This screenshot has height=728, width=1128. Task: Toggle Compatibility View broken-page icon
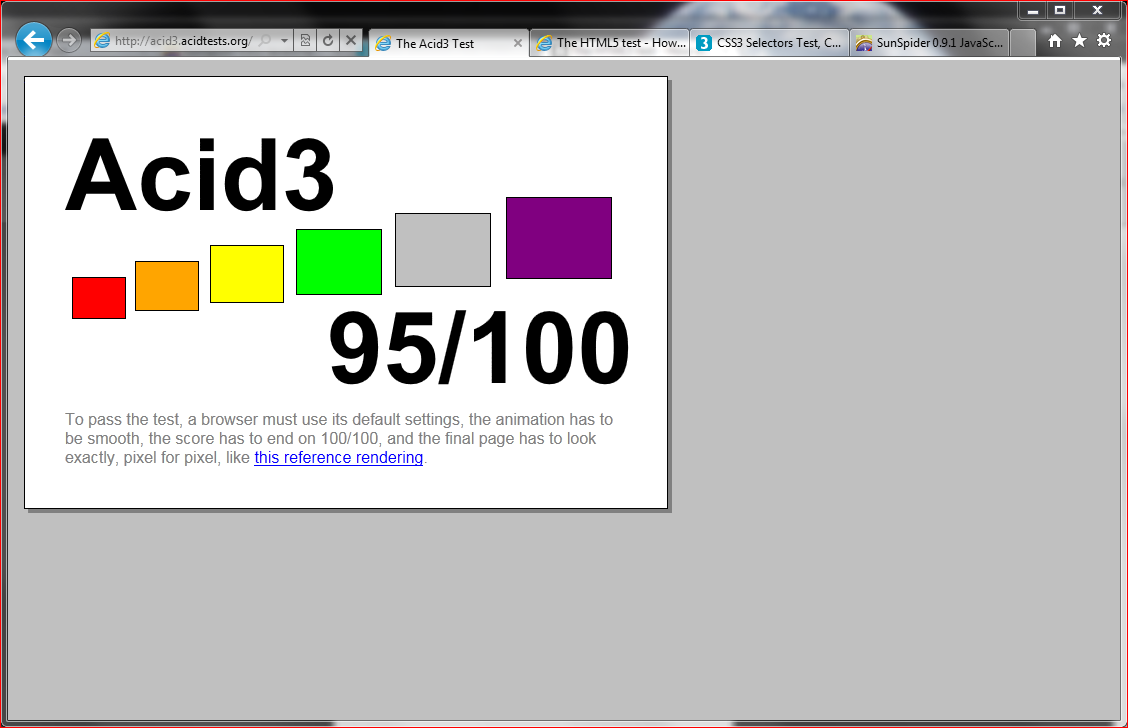click(305, 41)
